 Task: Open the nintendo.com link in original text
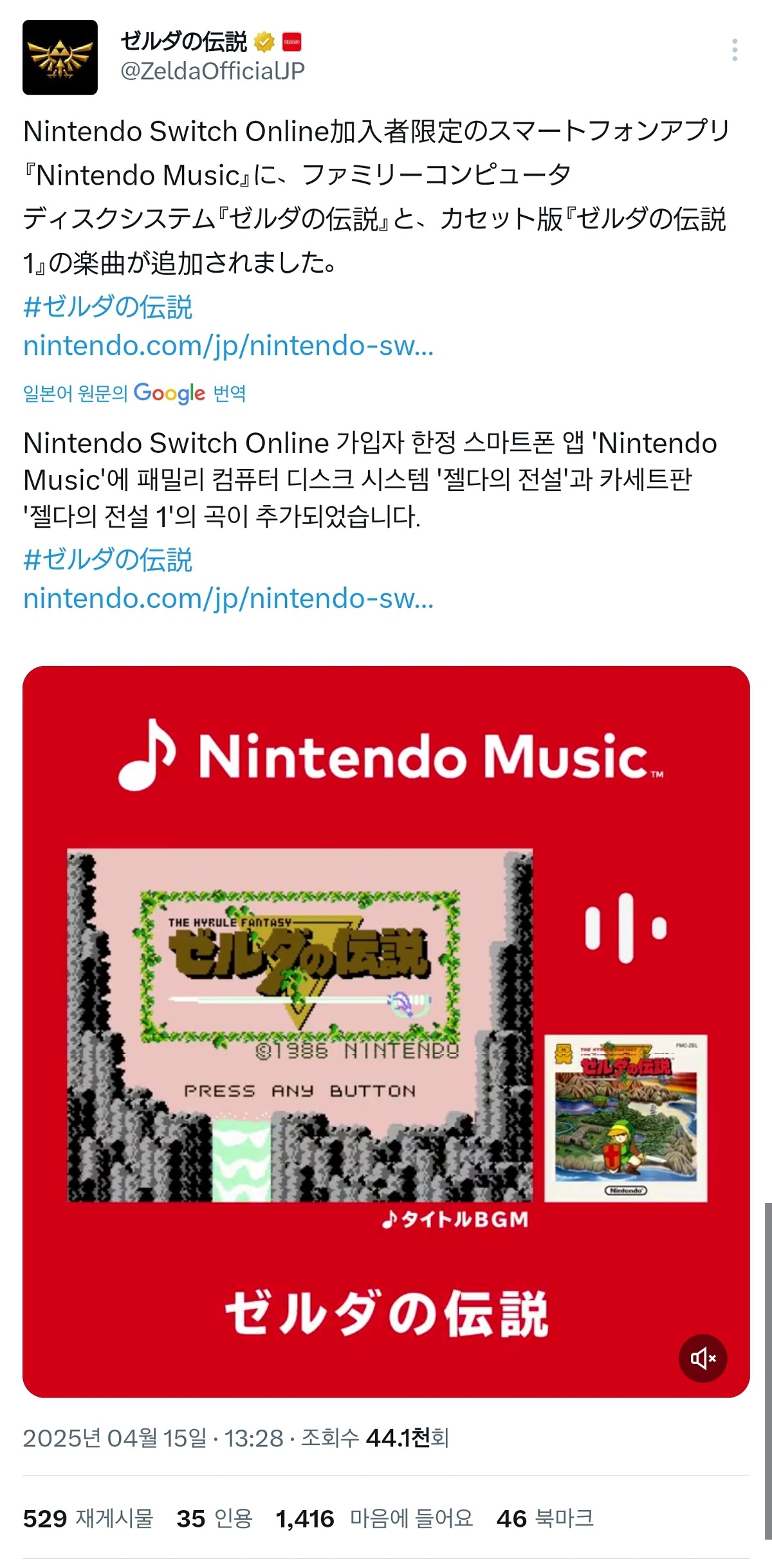point(228,346)
